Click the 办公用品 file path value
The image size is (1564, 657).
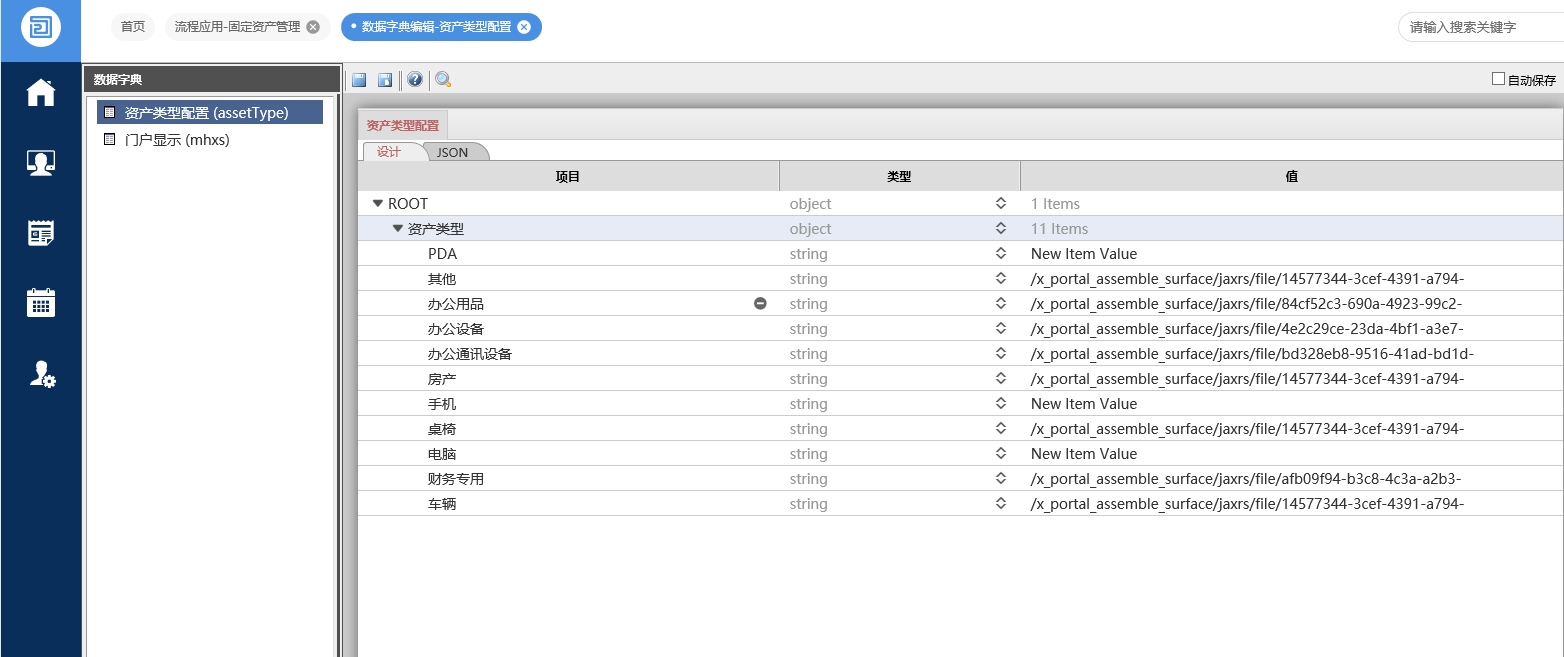[x=1247, y=303]
